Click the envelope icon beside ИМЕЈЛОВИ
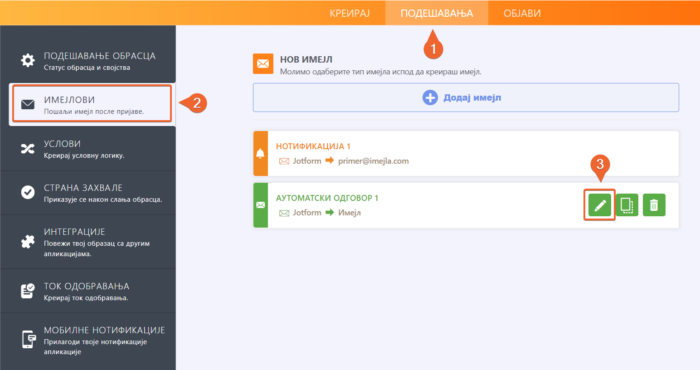700x370 pixels. (28, 104)
